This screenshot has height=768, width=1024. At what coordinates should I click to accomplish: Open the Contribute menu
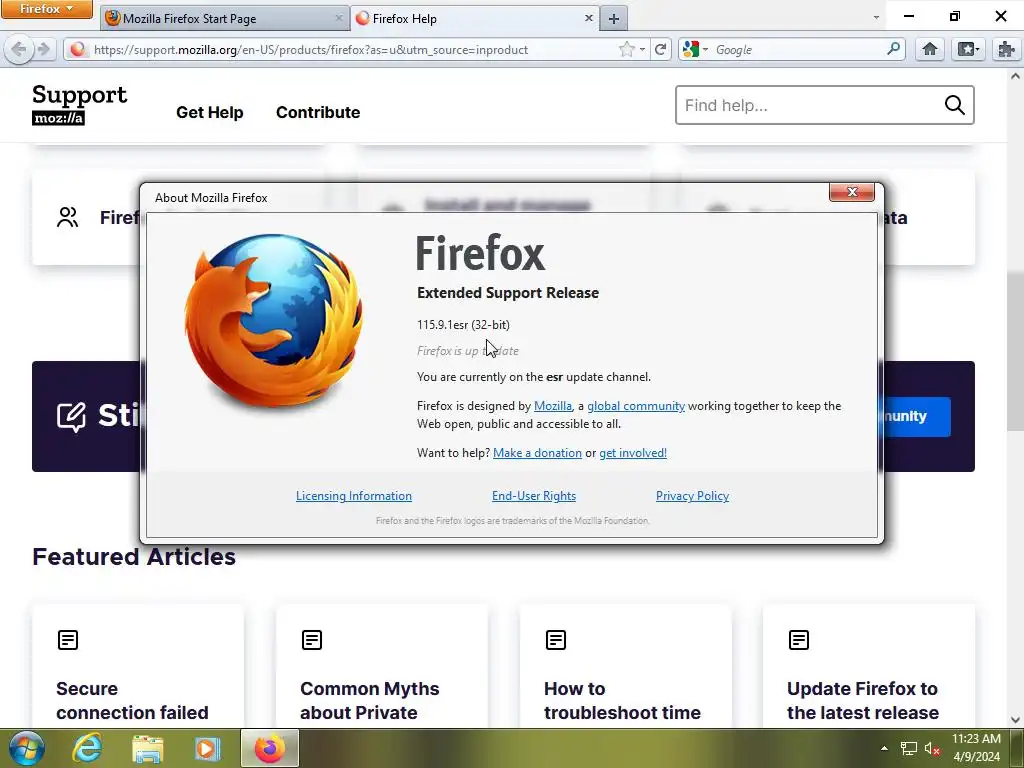(318, 112)
